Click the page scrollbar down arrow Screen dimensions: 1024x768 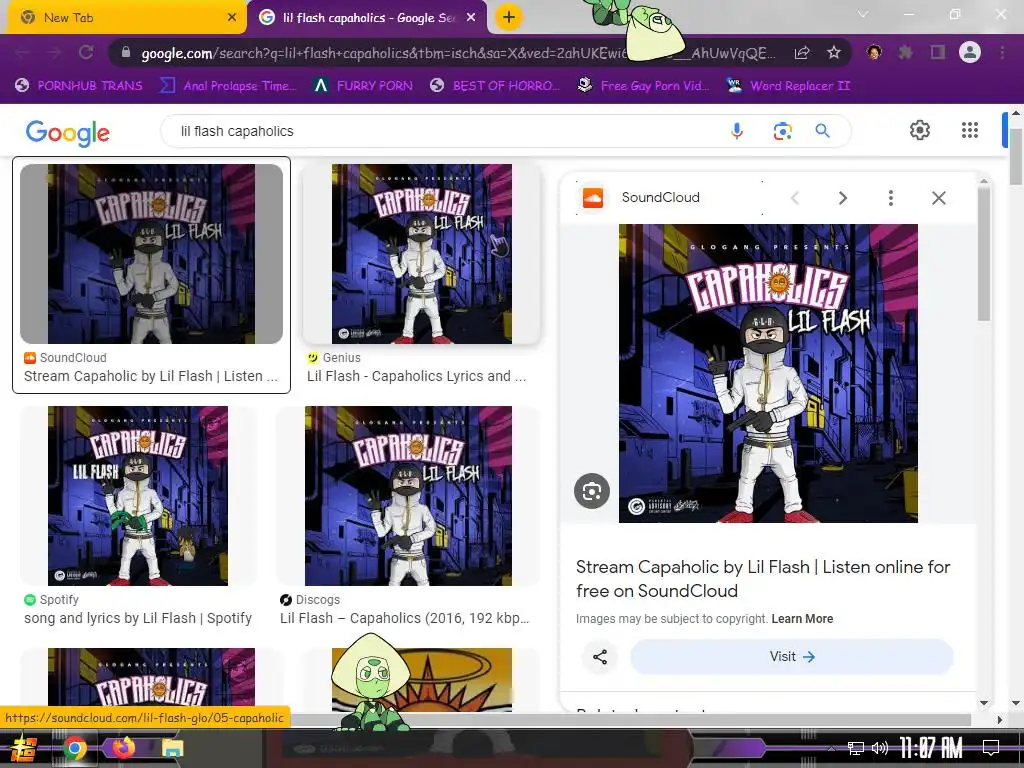coord(1016,703)
